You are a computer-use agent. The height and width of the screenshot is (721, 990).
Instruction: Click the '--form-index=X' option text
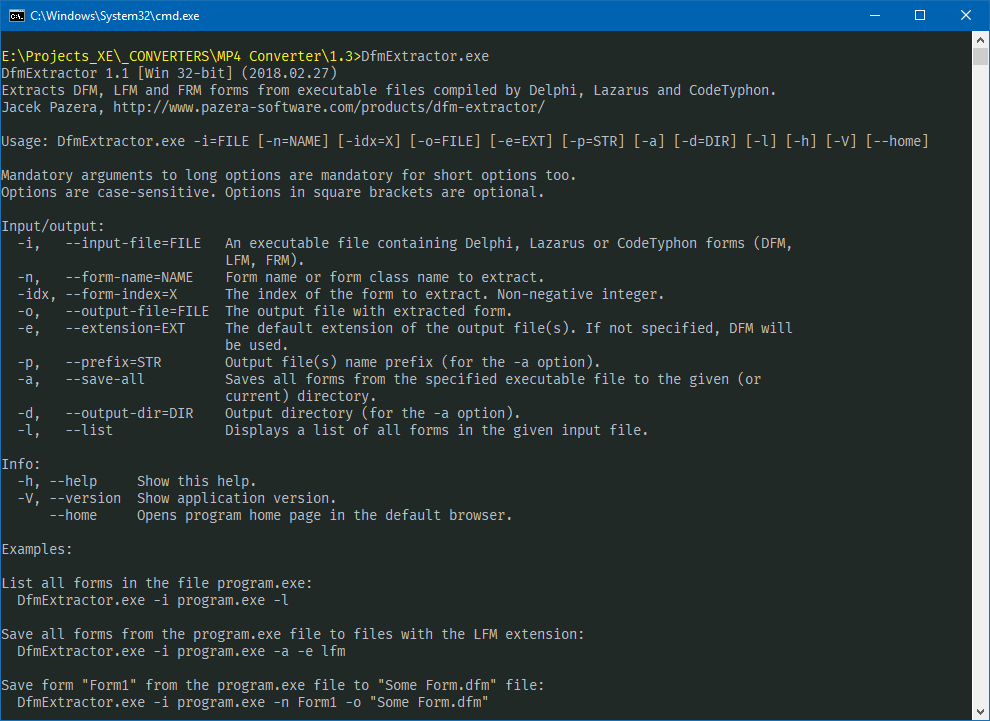click(x=121, y=294)
